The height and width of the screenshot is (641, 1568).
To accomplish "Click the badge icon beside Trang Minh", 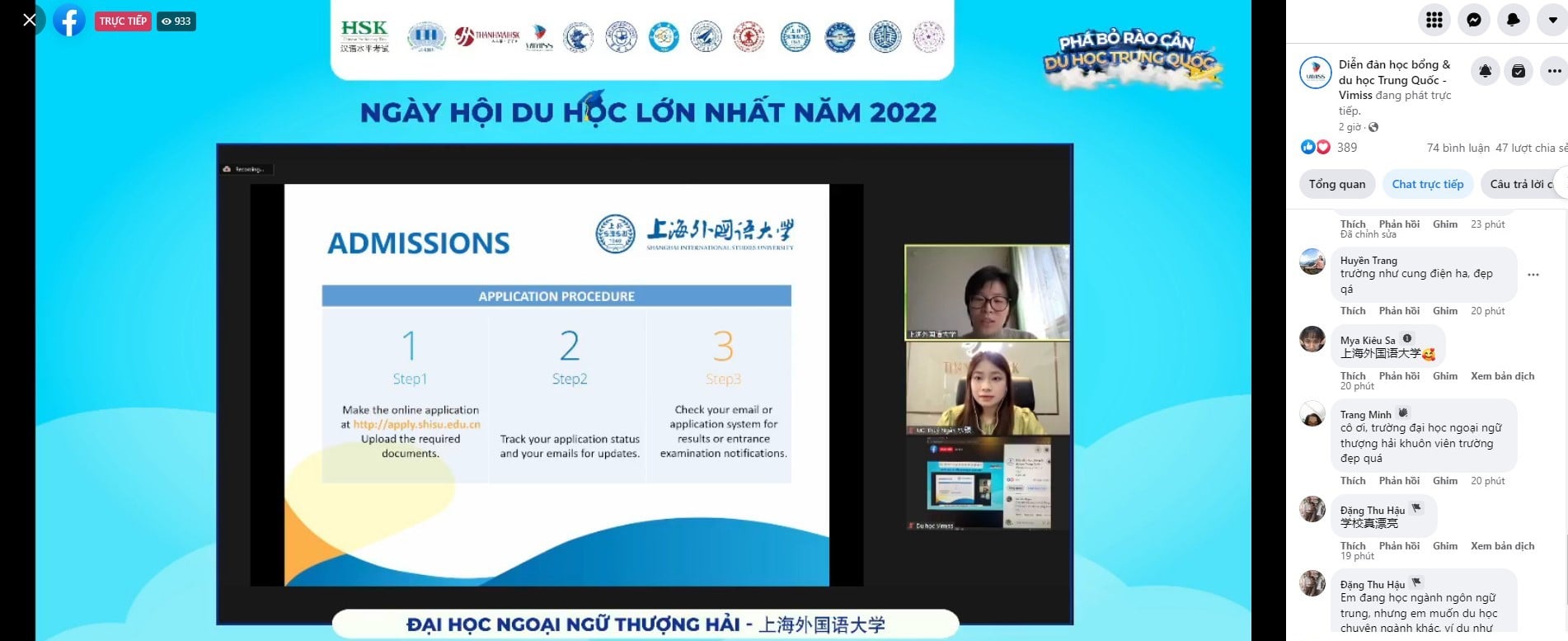I will tap(1402, 412).
